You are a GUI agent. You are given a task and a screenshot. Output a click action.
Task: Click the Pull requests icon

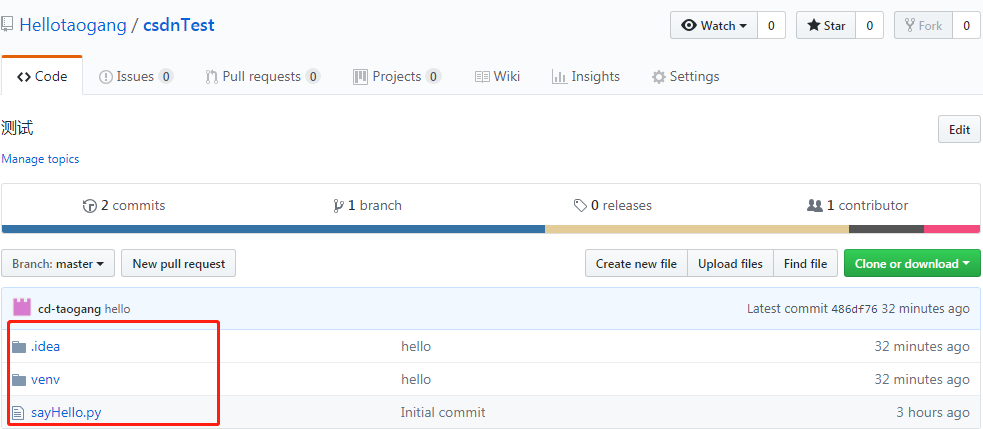pos(212,77)
